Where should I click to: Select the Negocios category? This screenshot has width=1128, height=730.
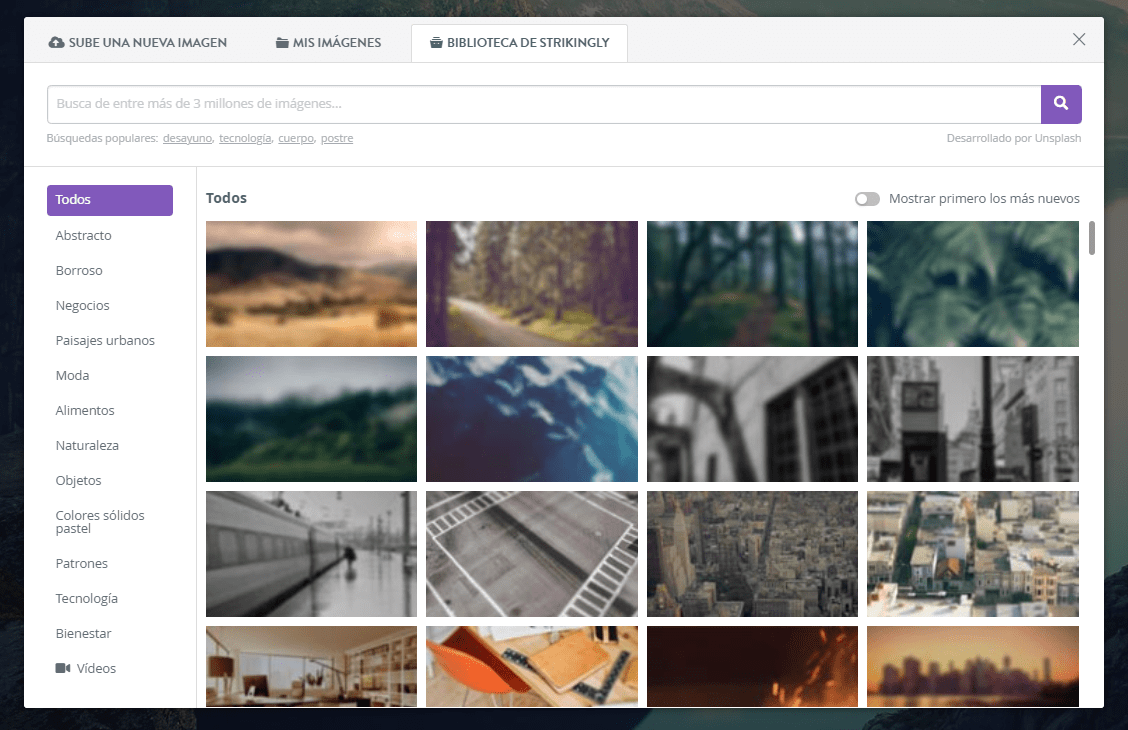83,306
